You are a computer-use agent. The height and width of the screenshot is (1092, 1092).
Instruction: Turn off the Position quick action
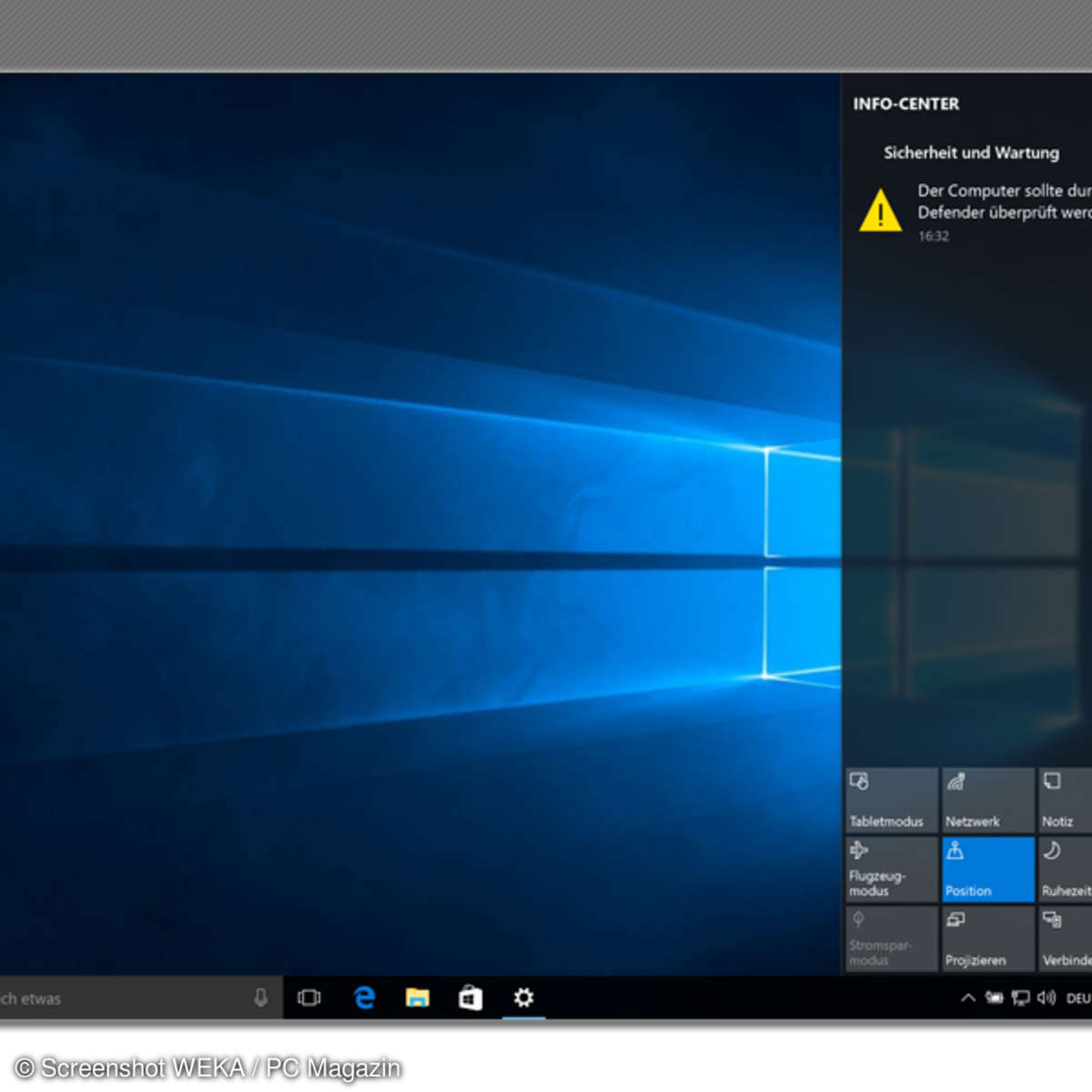[987, 870]
